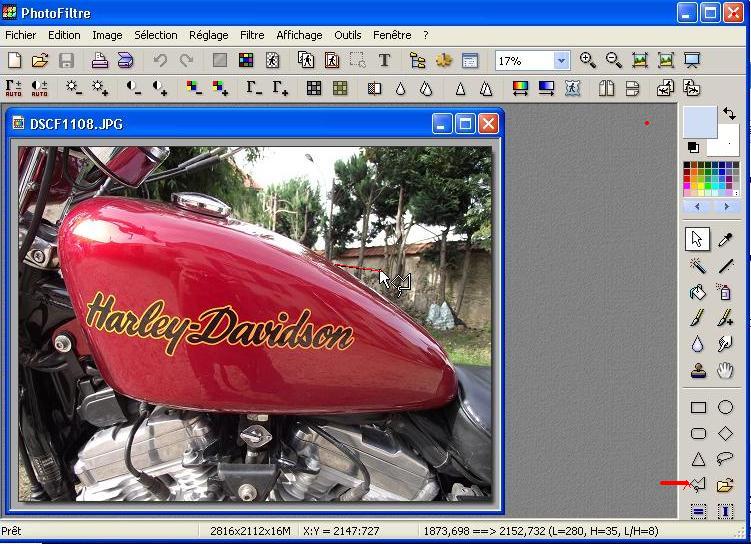
Task: Increase brightness with sun plus icon
Action: tap(100, 88)
